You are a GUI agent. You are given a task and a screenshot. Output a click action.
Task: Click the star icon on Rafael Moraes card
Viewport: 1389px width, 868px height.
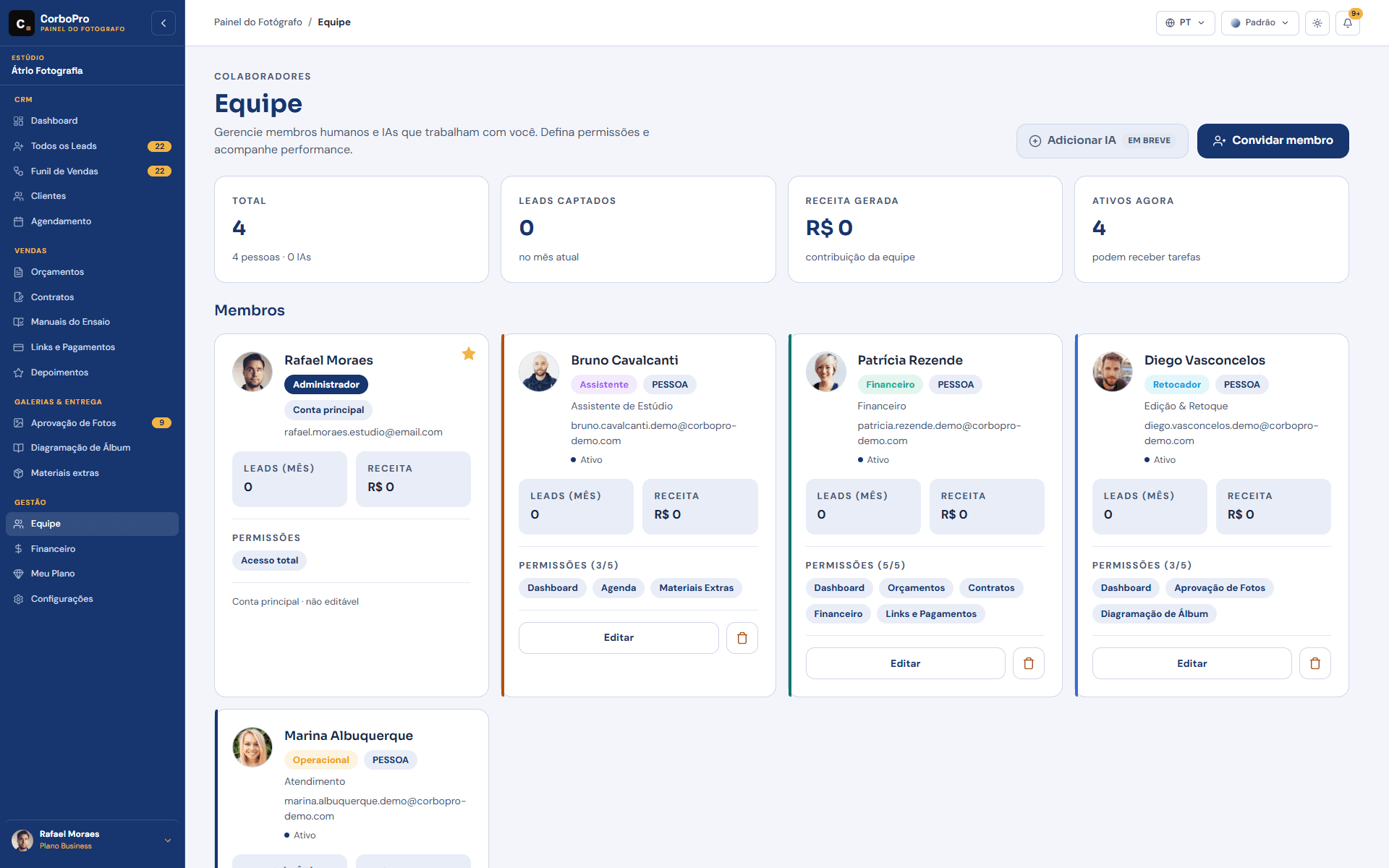point(469,354)
